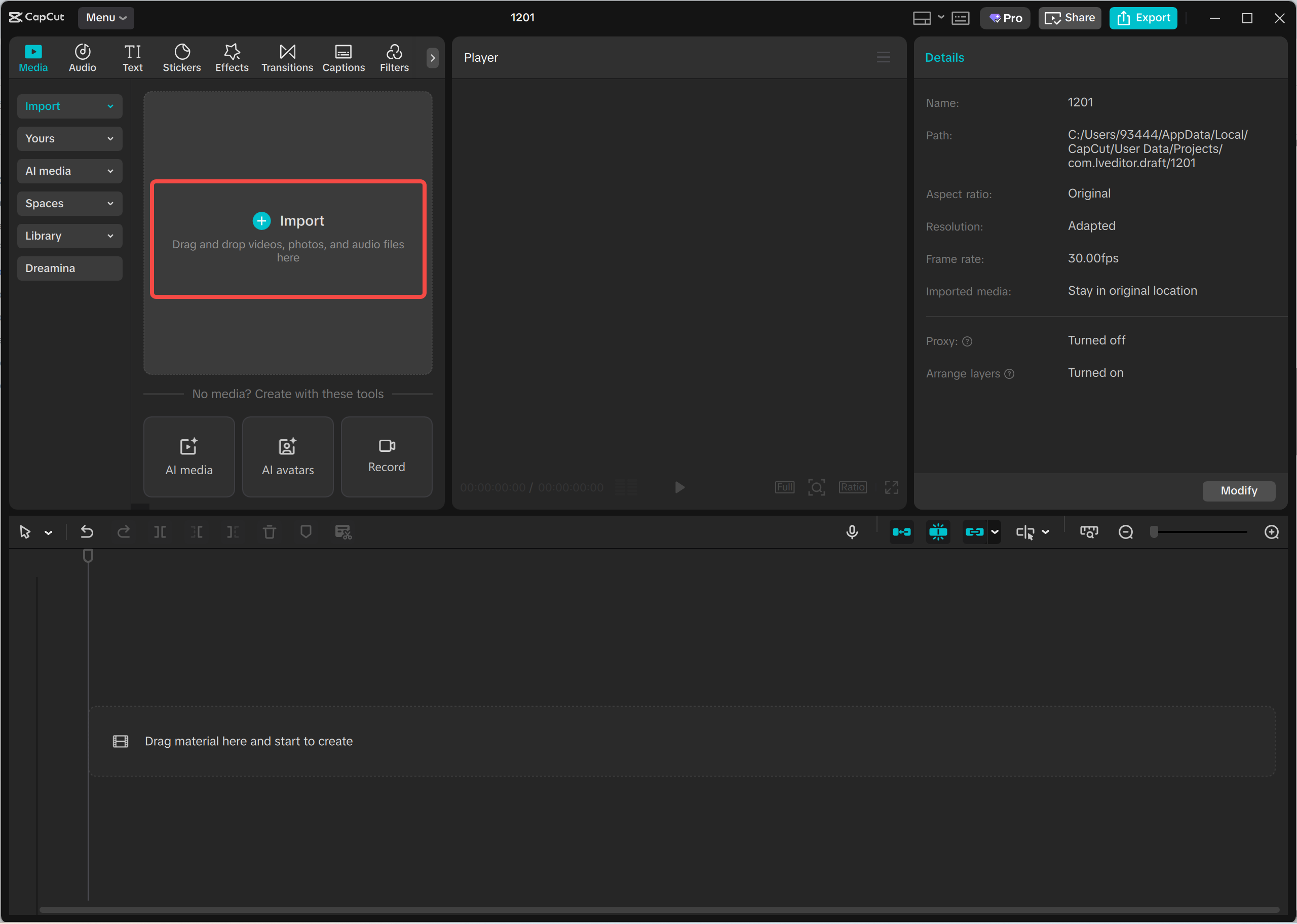Select the Delete icon in the timeline toolbar
1297x924 pixels.
coord(269,532)
